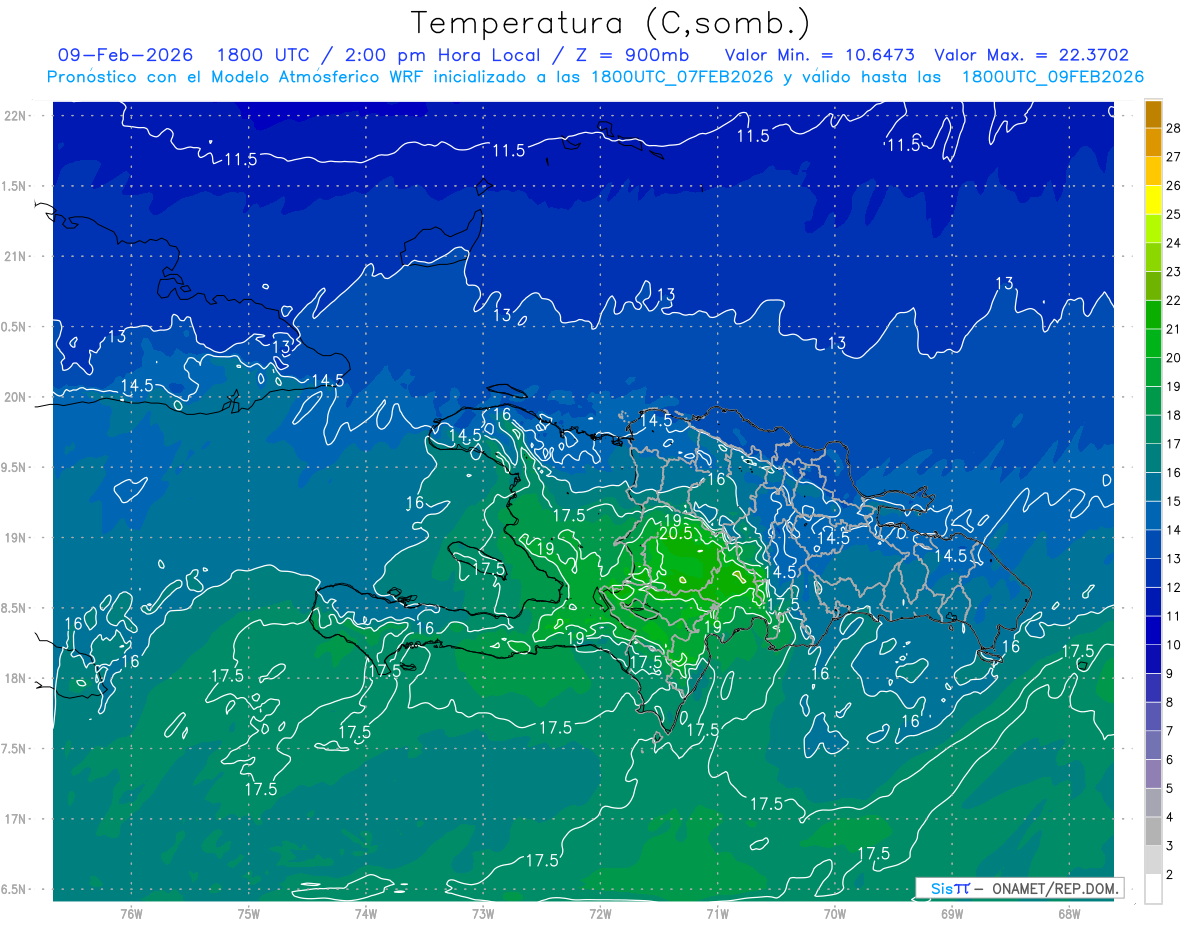The image size is (1200, 927).
Task: Pick the brown-orange swatch above the 28 mark
Action: pos(1153,113)
